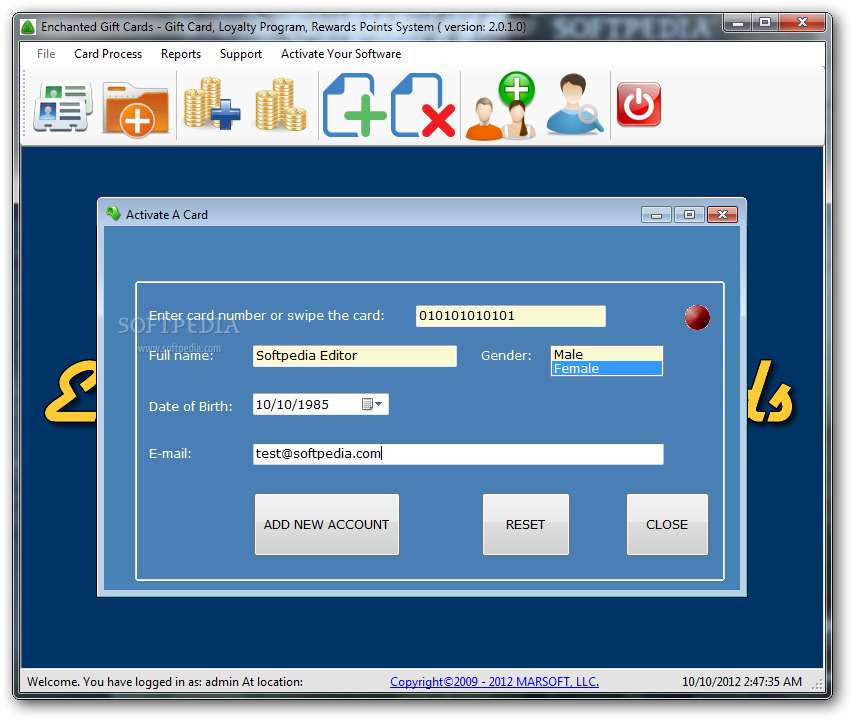This screenshot has height=720, width=853.
Task: Click the add customers people icon
Action: 501,106
